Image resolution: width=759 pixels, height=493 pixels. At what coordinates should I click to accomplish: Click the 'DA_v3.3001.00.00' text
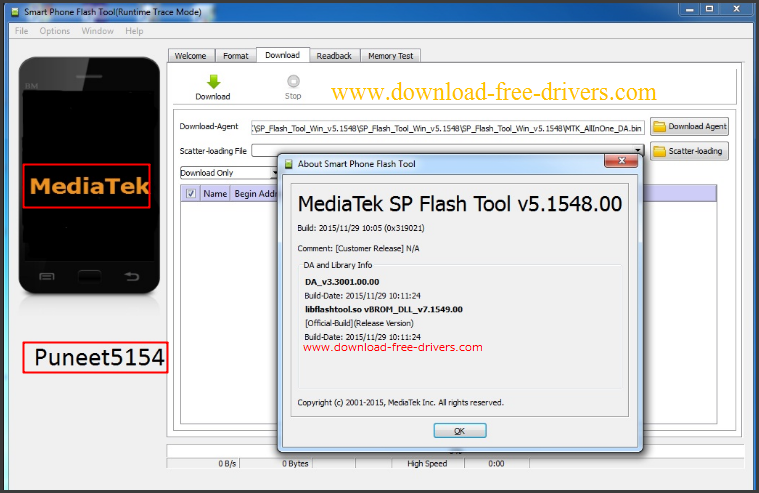point(342,282)
